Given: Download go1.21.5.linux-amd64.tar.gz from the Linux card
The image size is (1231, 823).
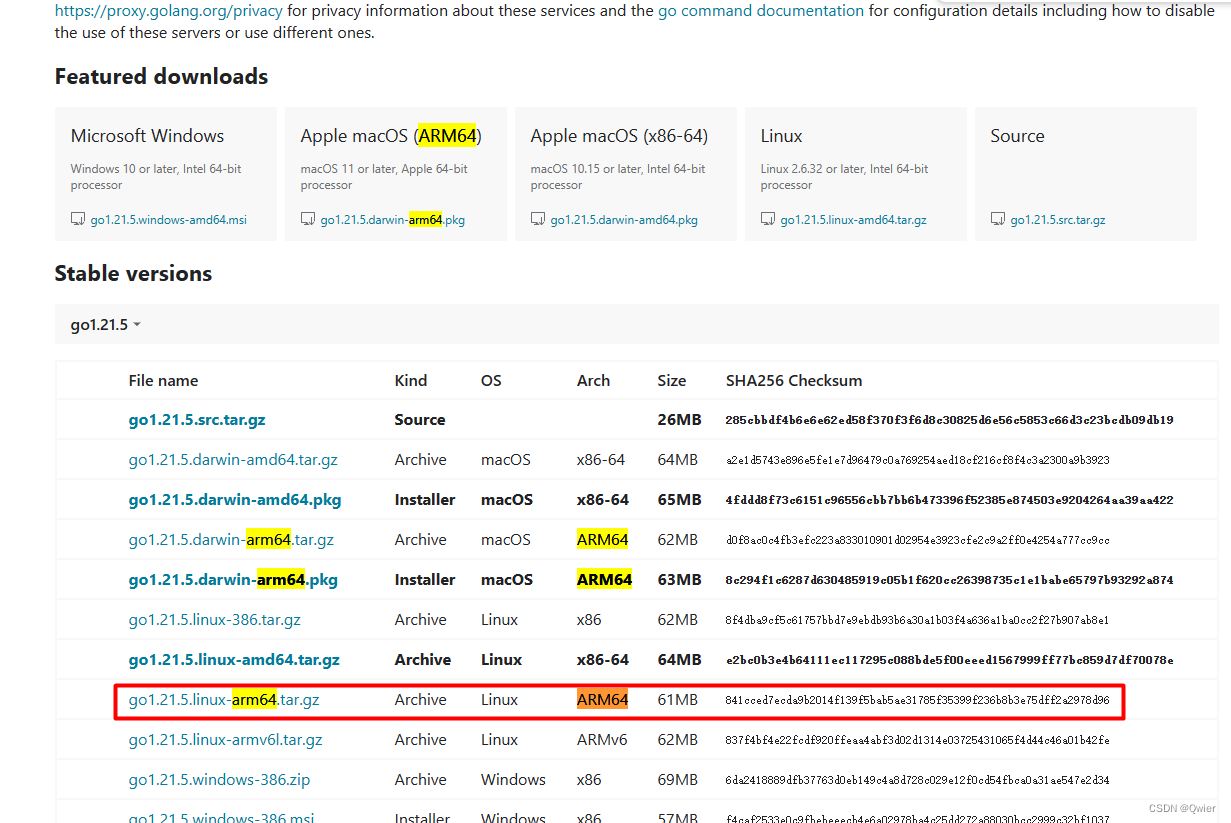Looking at the screenshot, I should point(853,220).
